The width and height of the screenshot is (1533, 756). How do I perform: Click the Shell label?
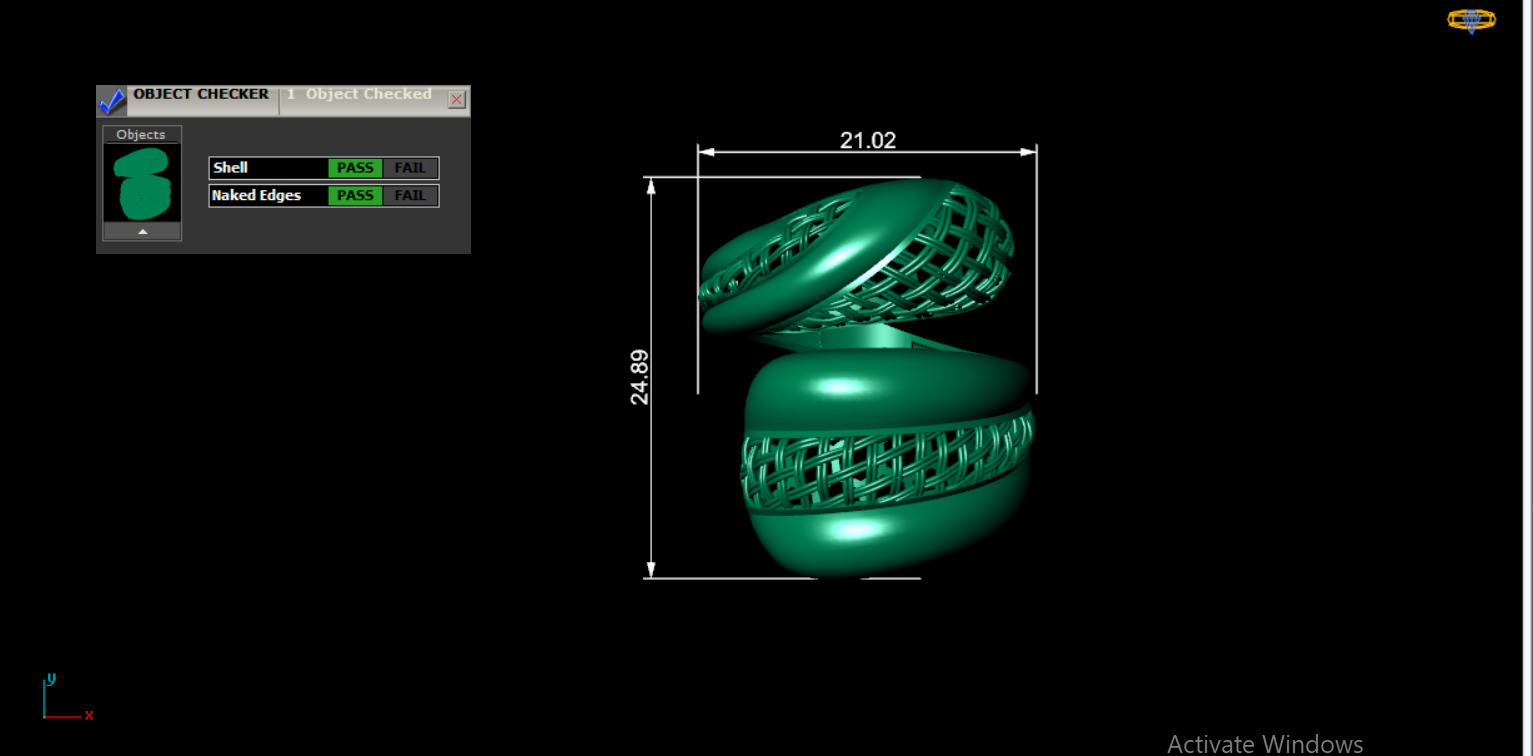[x=230, y=168]
